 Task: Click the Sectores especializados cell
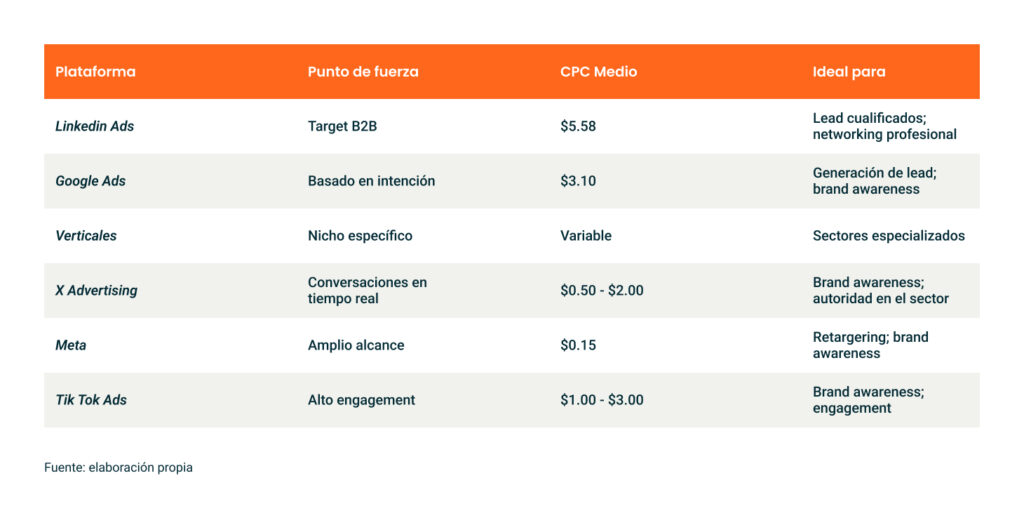coord(888,236)
